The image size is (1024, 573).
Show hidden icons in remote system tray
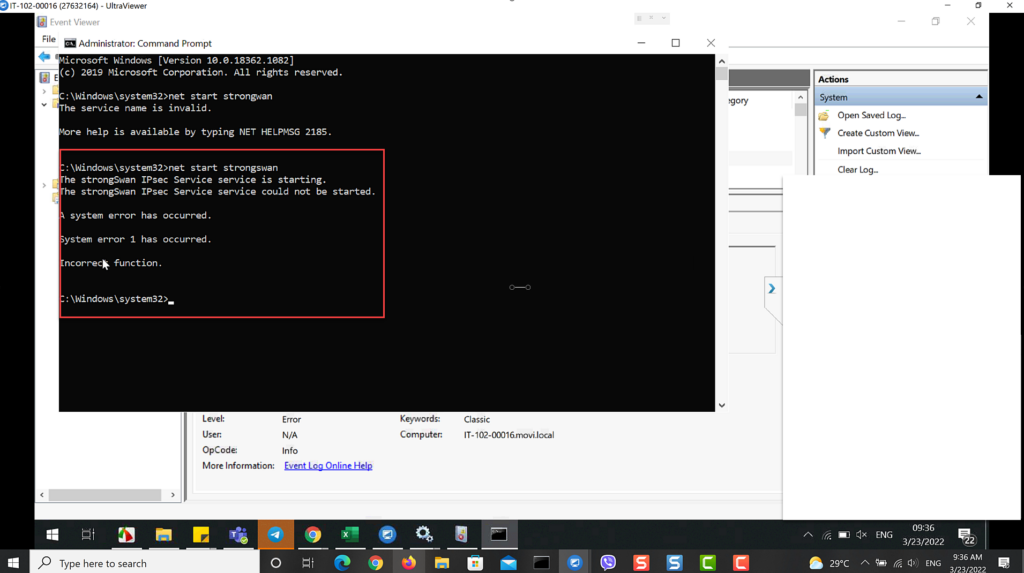click(808, 535)
